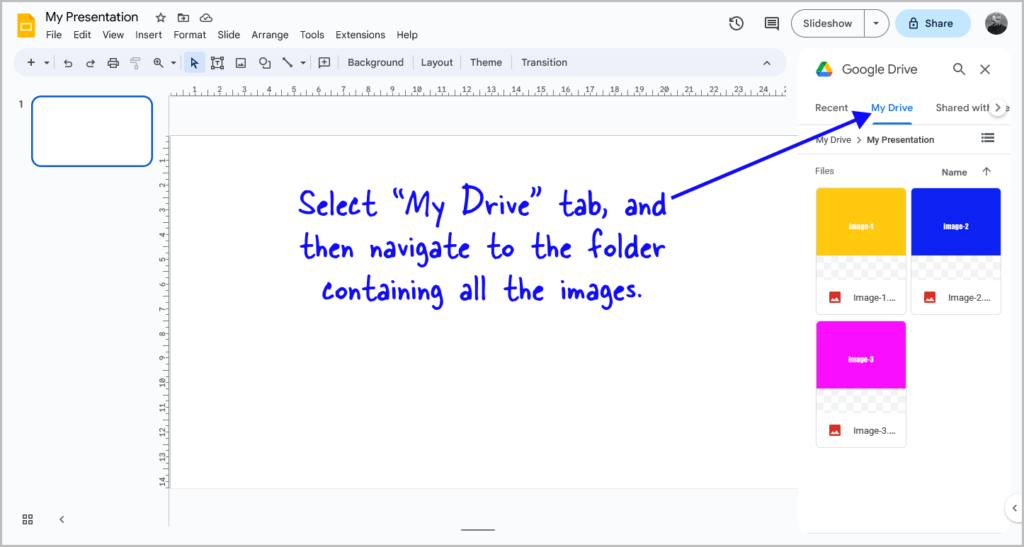Open the File menu
The width and height of the screenshot is (1024, 547).
[54, 35]
